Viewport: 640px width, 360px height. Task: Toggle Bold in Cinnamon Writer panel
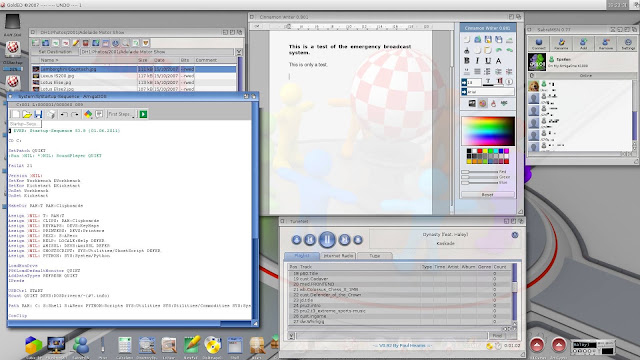(x=467, y=60)
